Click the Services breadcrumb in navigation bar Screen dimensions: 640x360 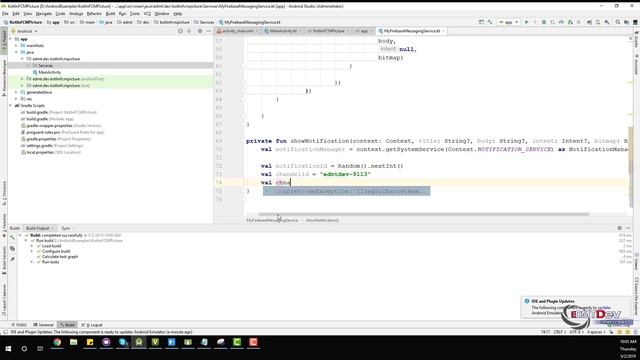pyautogui.click(x=204, y=22)
